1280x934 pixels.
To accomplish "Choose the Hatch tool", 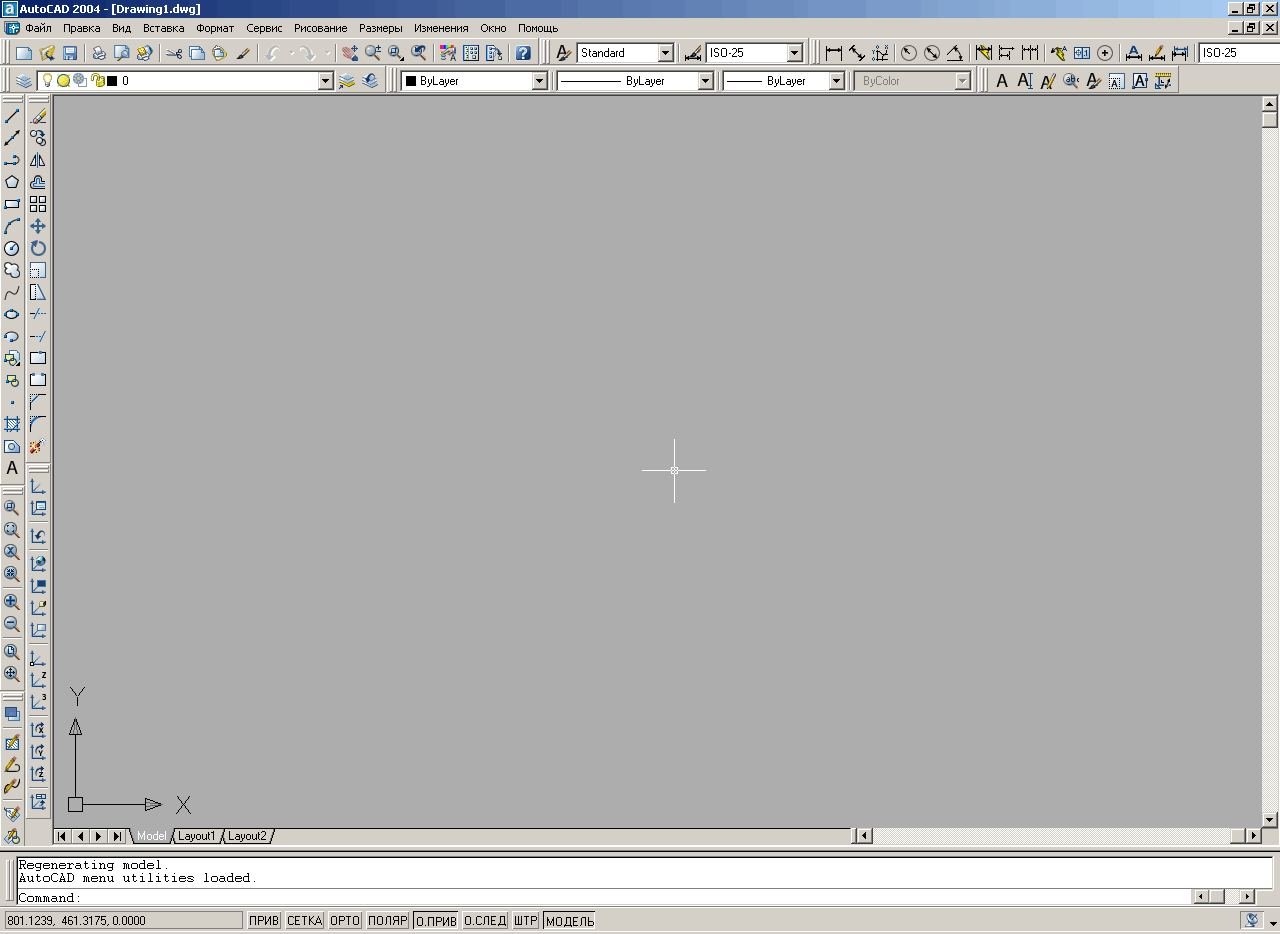I will (x=12, y=424).
